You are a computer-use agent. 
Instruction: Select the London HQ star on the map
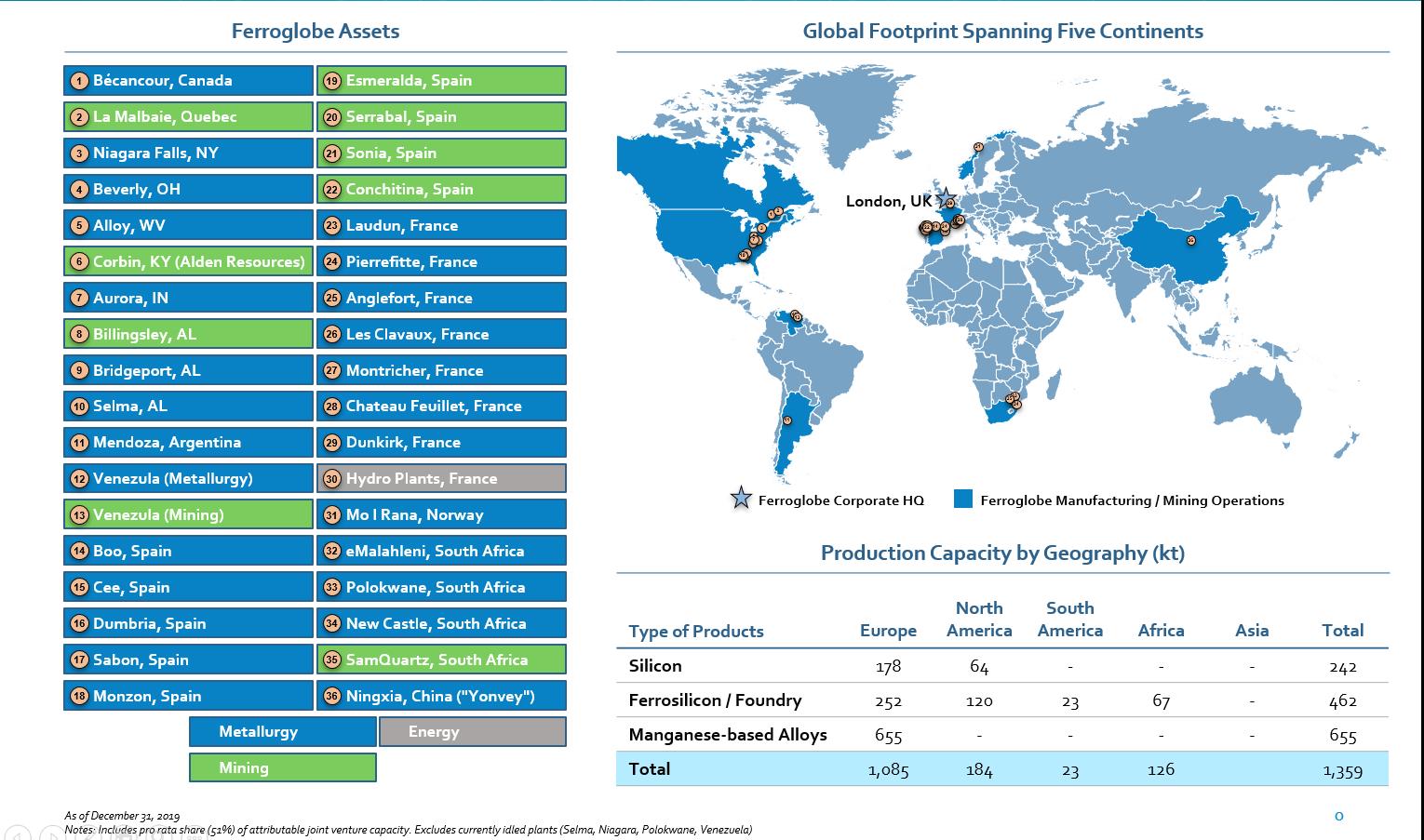(x=946, y=197)
